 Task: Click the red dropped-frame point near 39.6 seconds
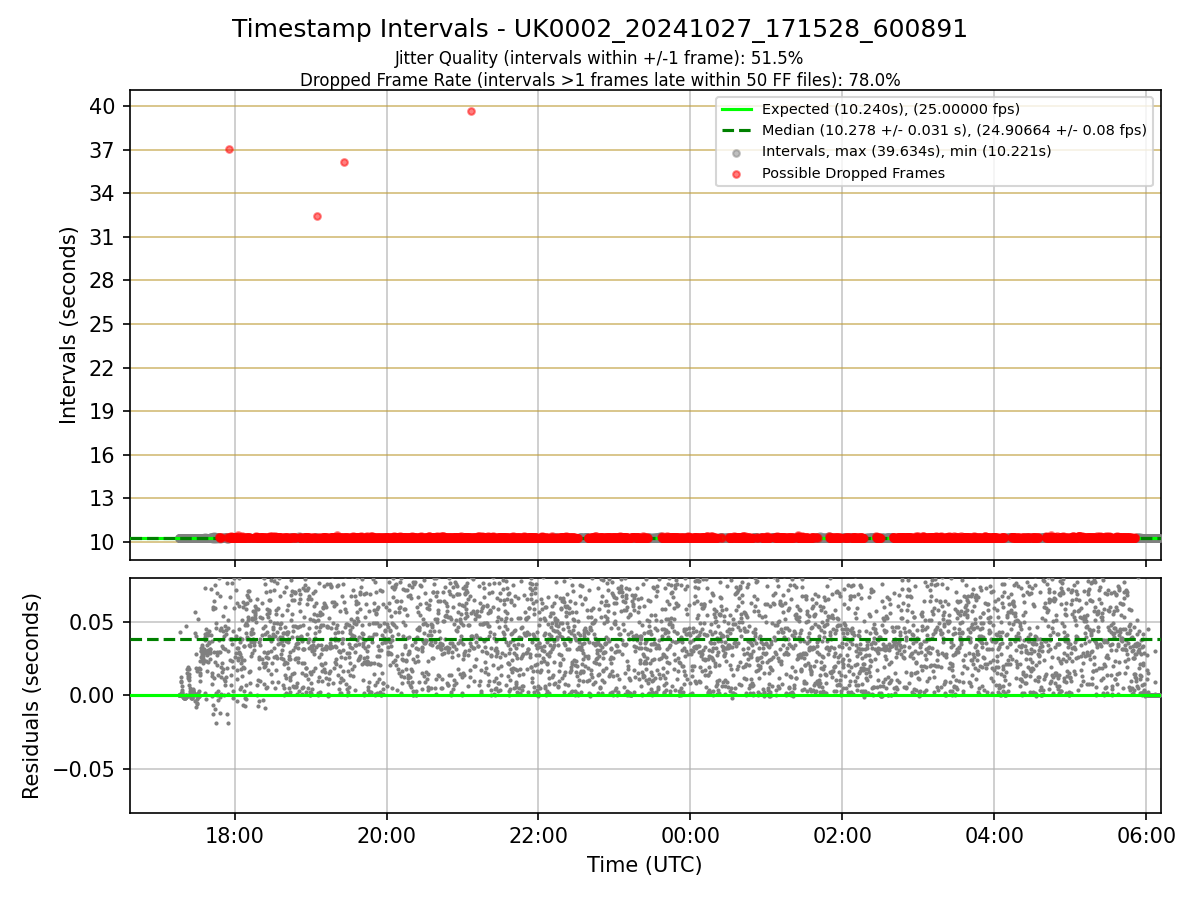point(471,111)
